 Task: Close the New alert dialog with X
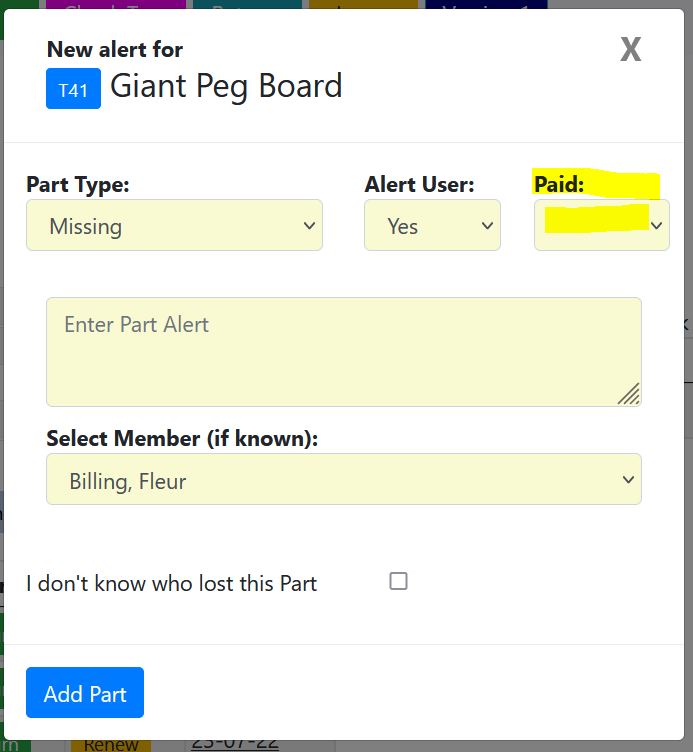[630, 49]
